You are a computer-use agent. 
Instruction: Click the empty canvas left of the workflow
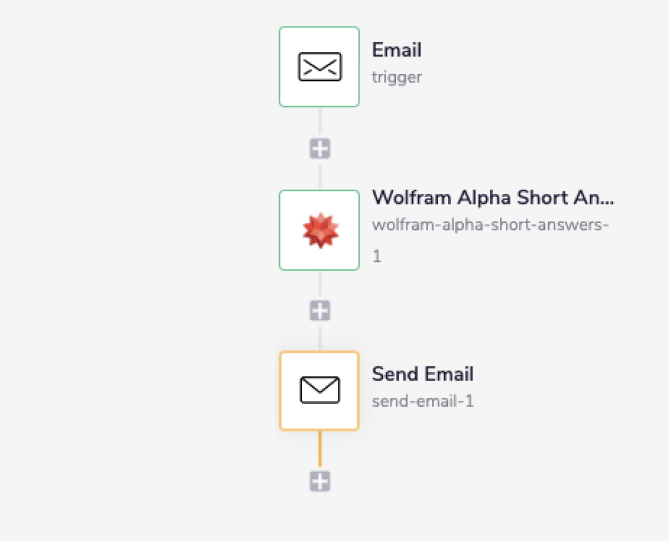[130, 270]
